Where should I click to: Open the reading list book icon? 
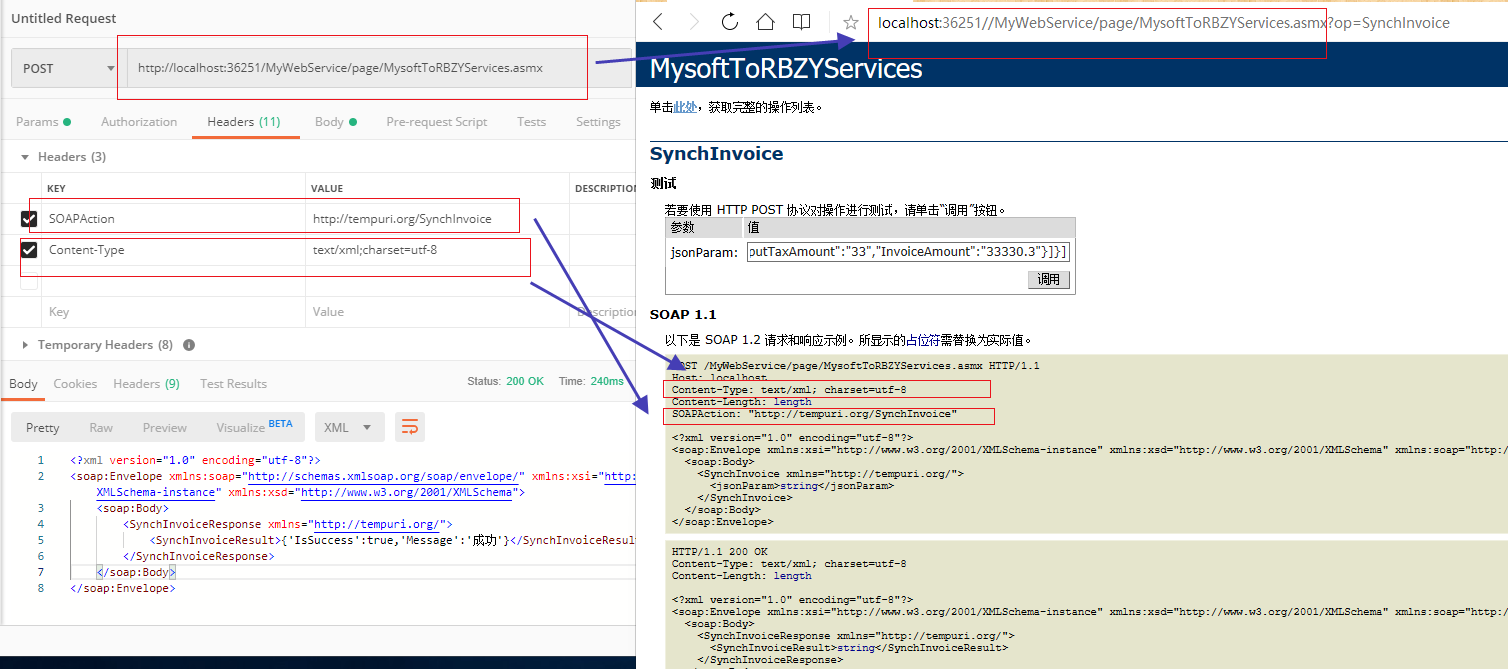[x=800, y=22]
